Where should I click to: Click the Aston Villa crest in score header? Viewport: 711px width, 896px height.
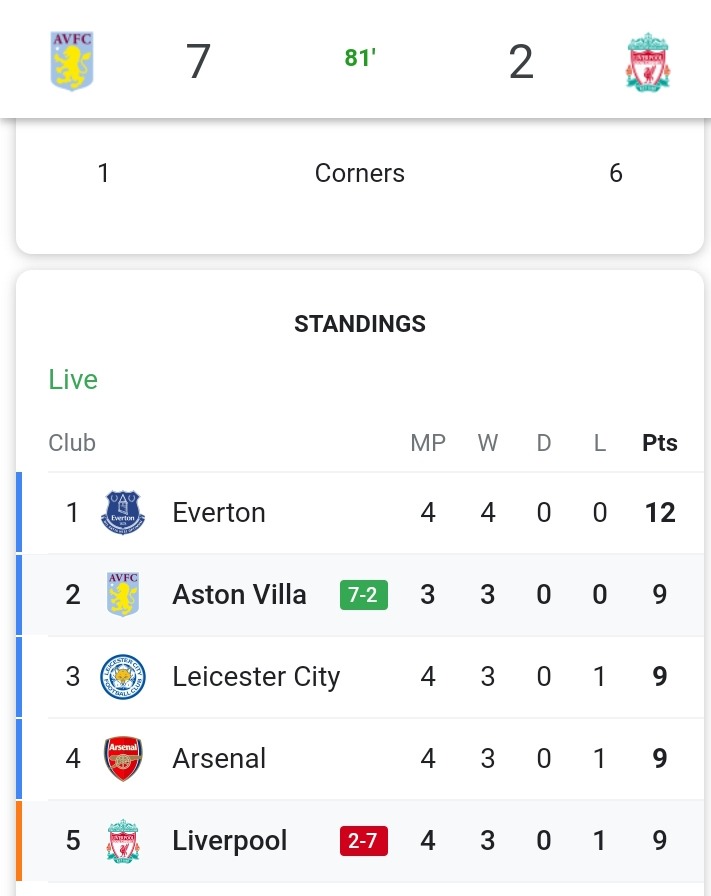coord(72,61)
